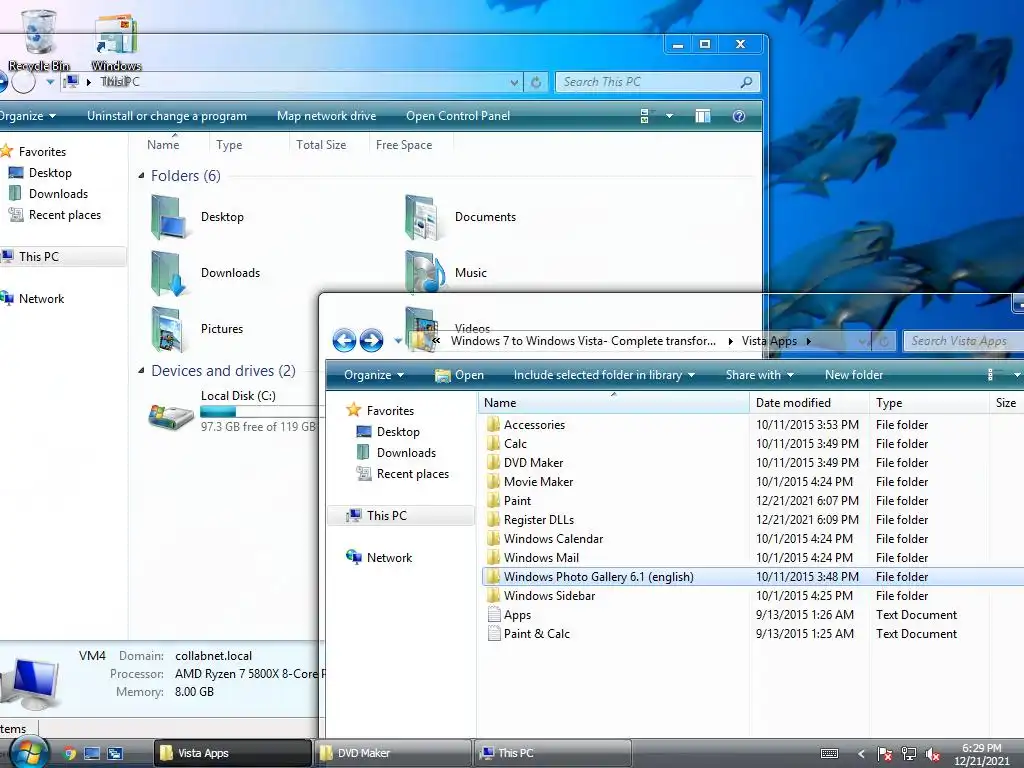This screenshot has width=1024, height=768.
Task: Click the search magnifier in Search This PC
Action: click(746, 82)
